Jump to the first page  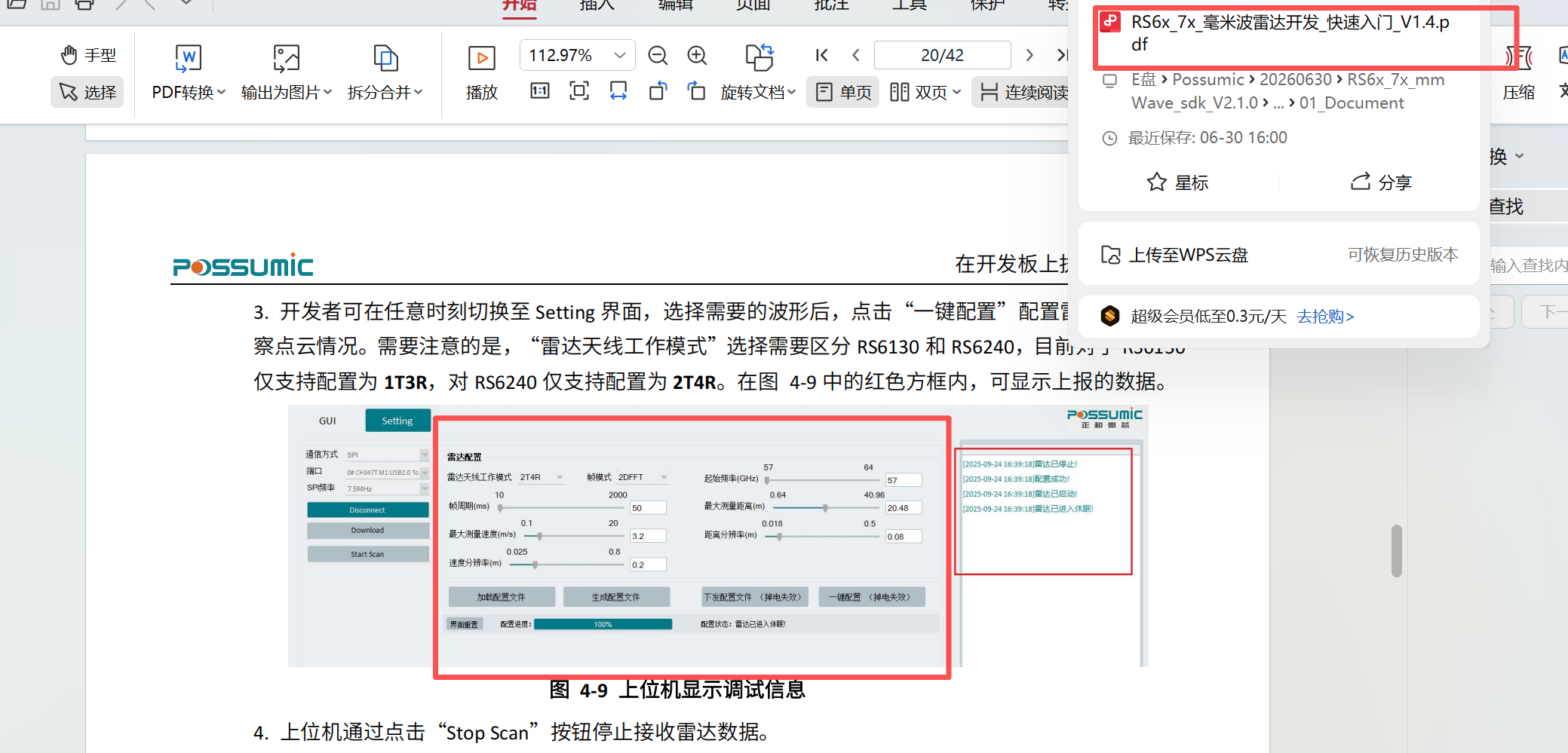(x=822, y=55)
